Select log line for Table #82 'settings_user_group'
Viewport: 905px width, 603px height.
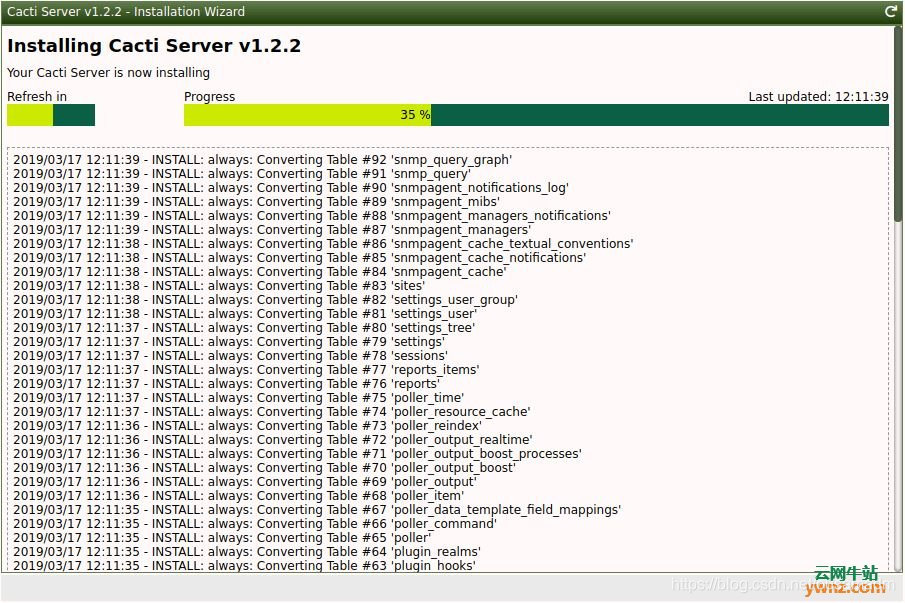265,299
